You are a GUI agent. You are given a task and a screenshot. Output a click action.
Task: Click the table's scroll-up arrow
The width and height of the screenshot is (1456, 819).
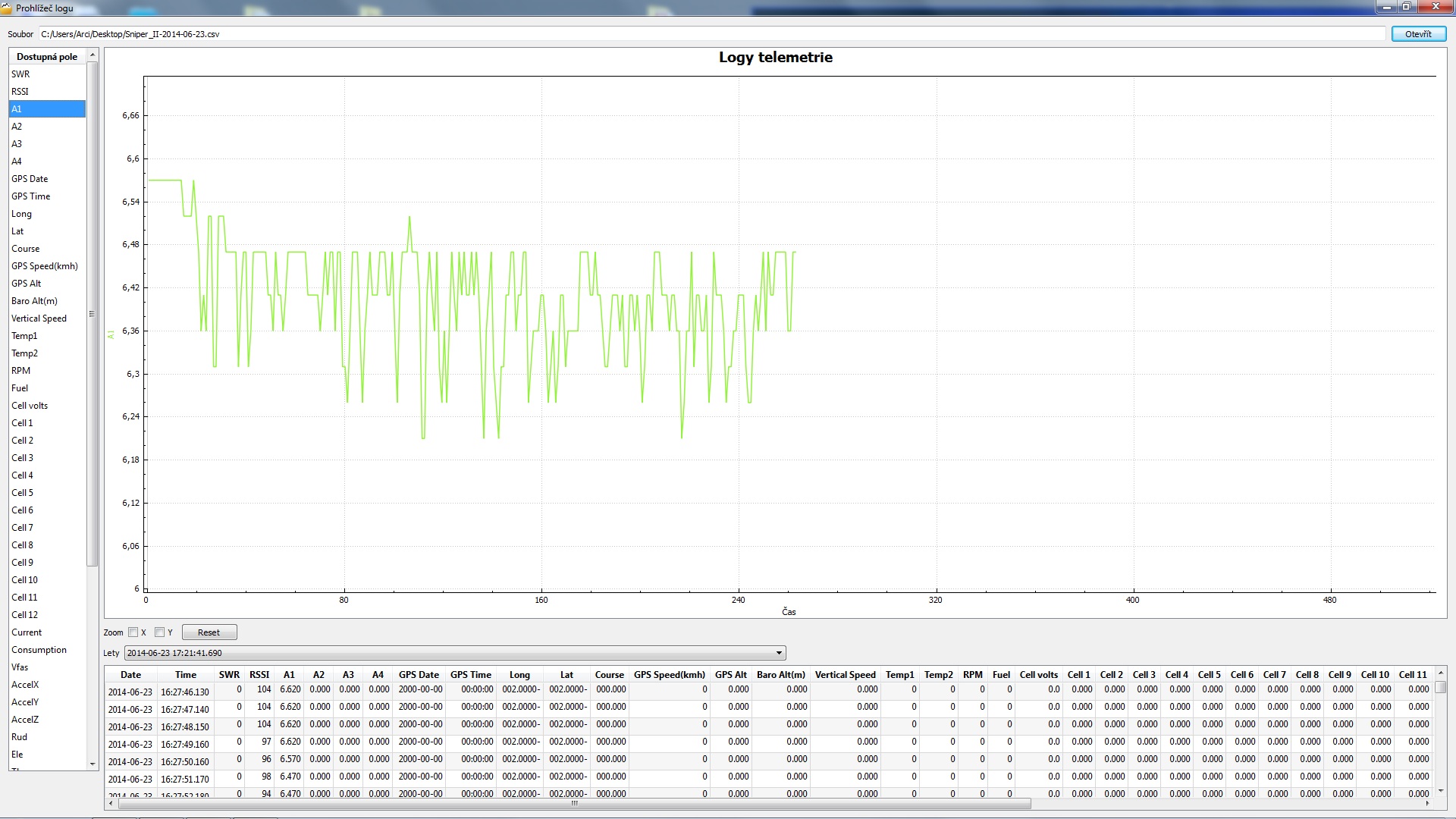click(x=1441, y=673)
